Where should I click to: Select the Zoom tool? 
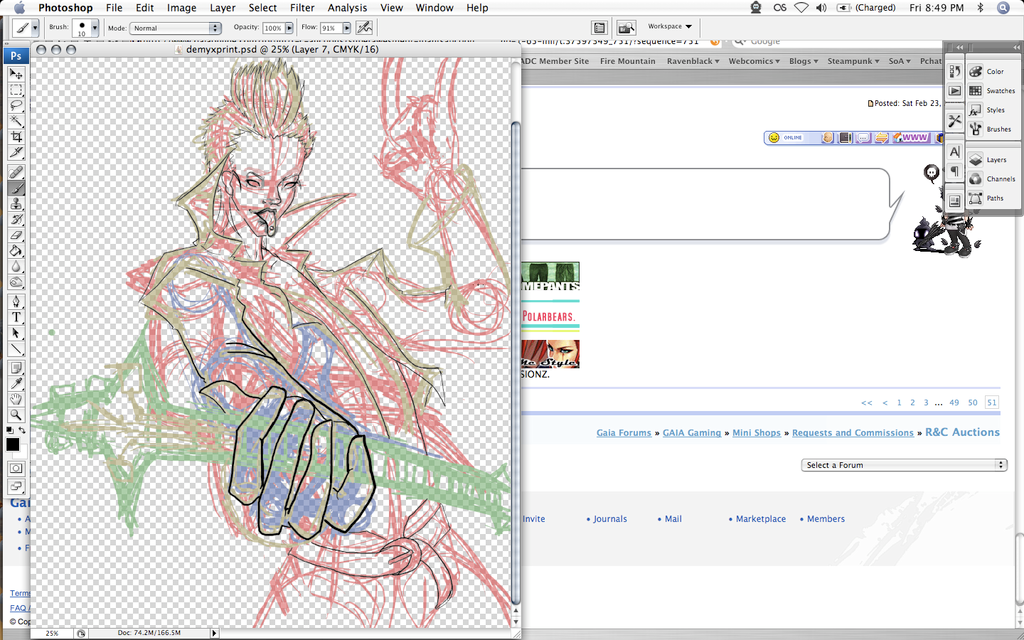16,415
